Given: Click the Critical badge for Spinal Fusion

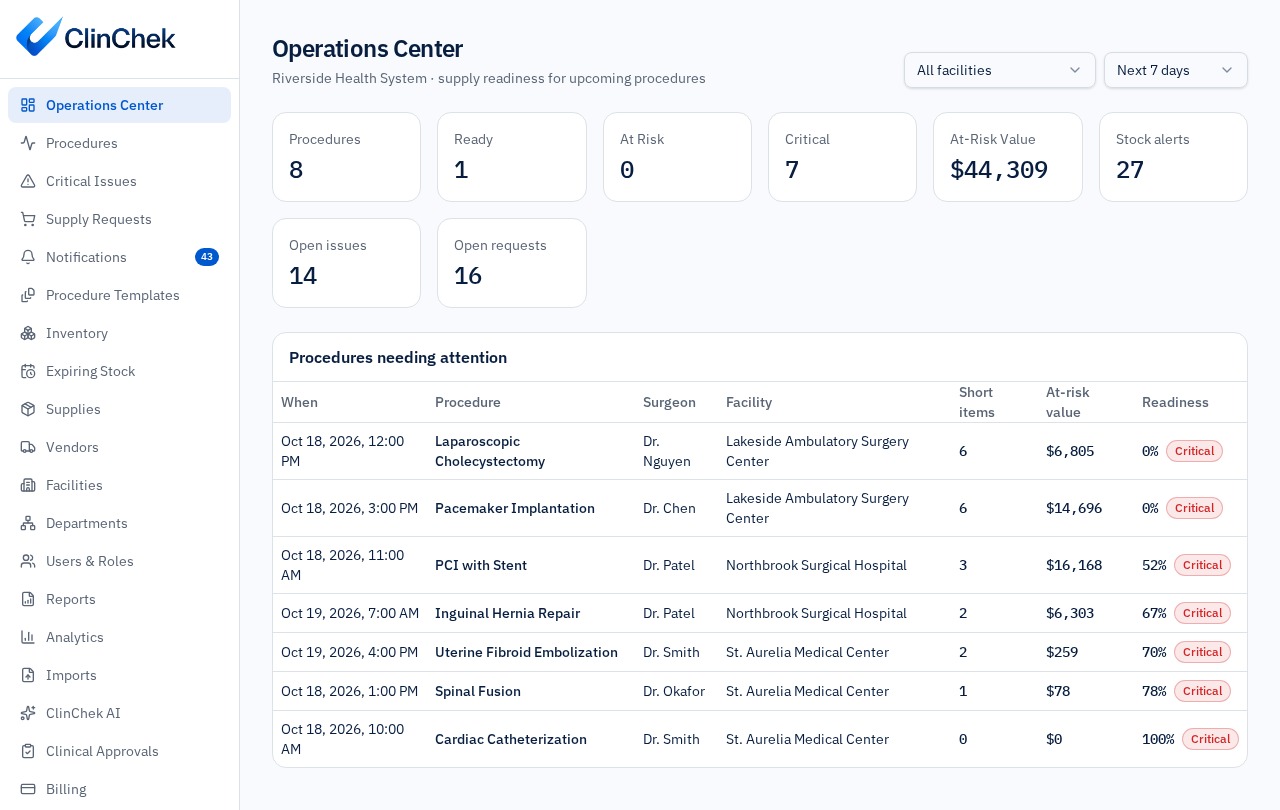Looking at the screenshot, I should pos(1202,691).
